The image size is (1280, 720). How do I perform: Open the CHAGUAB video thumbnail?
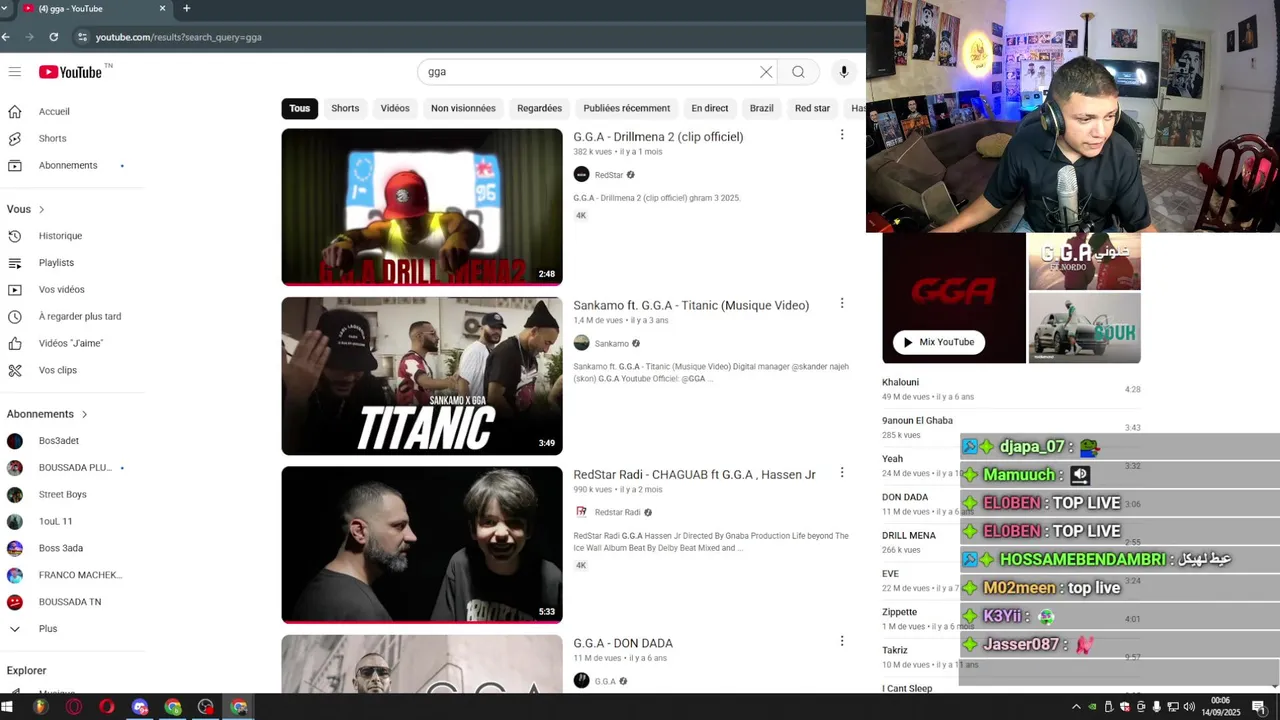422,545
